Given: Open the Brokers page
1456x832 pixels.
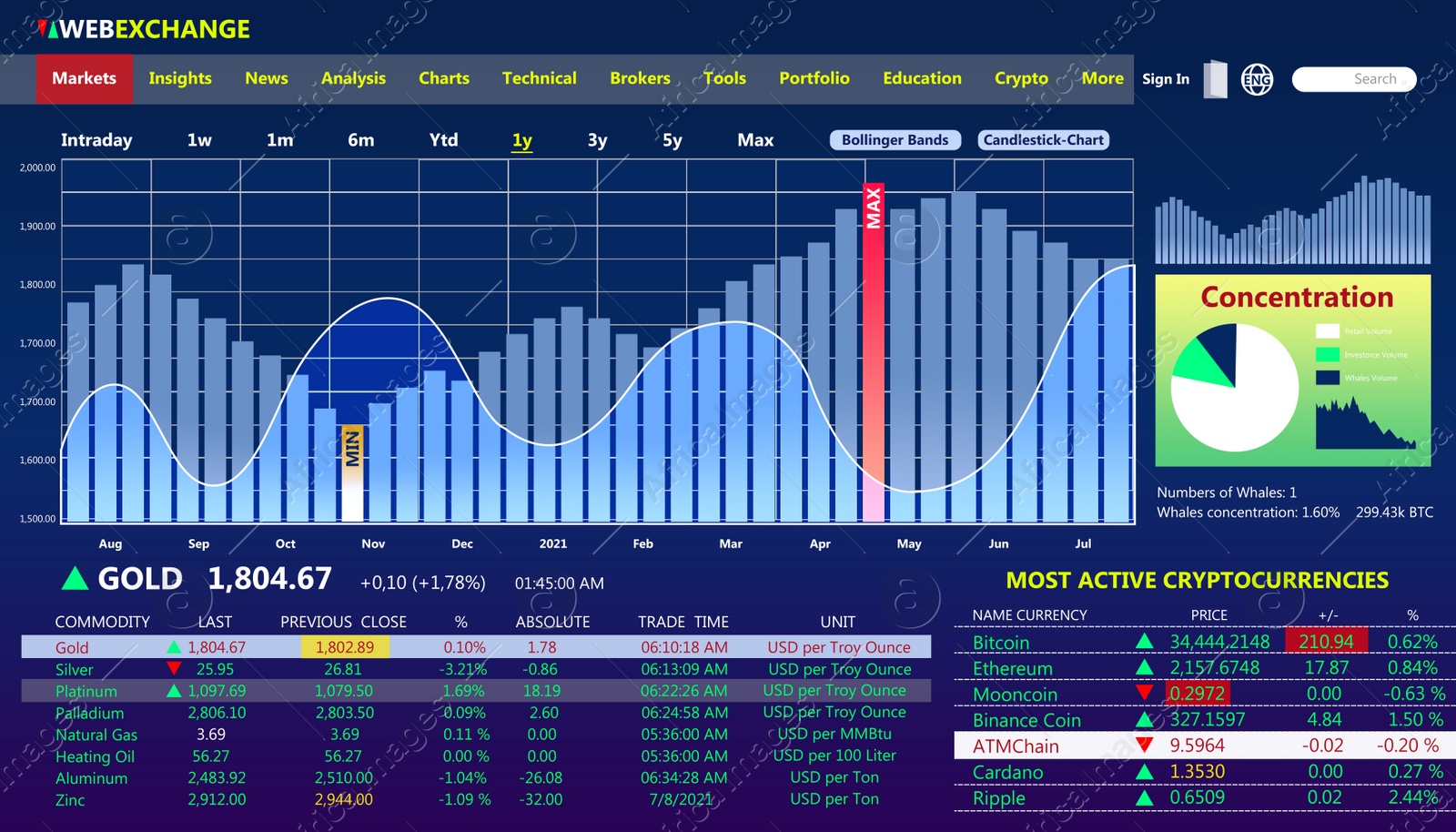Looking at the screenshot, I should [x=640, y=78].
